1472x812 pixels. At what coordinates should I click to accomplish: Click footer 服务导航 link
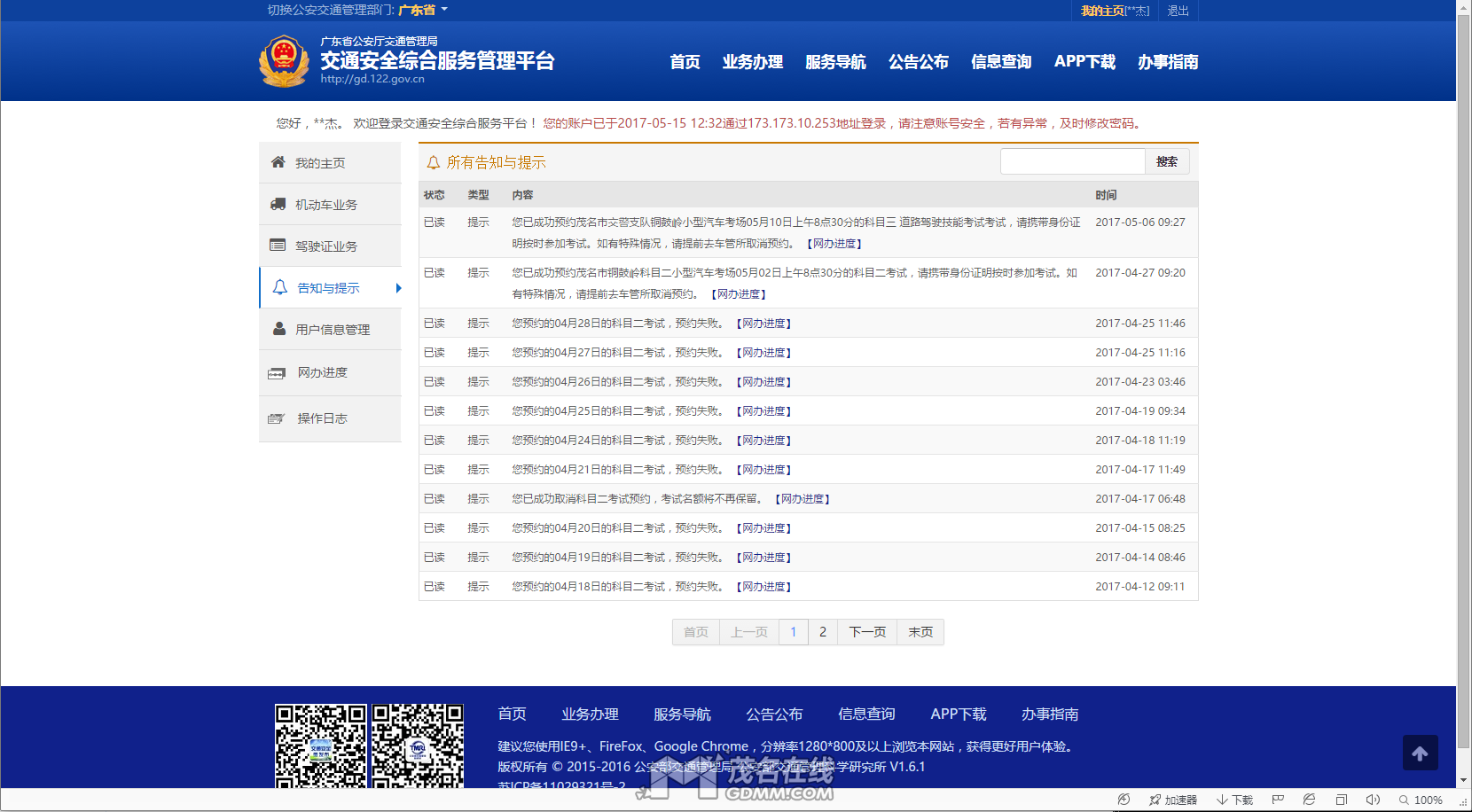coord(682,714)
